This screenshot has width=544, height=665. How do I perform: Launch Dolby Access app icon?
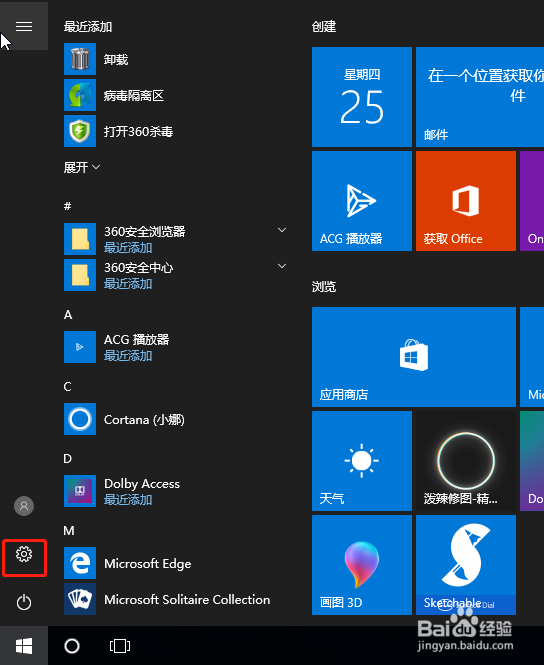click(80, 491)
